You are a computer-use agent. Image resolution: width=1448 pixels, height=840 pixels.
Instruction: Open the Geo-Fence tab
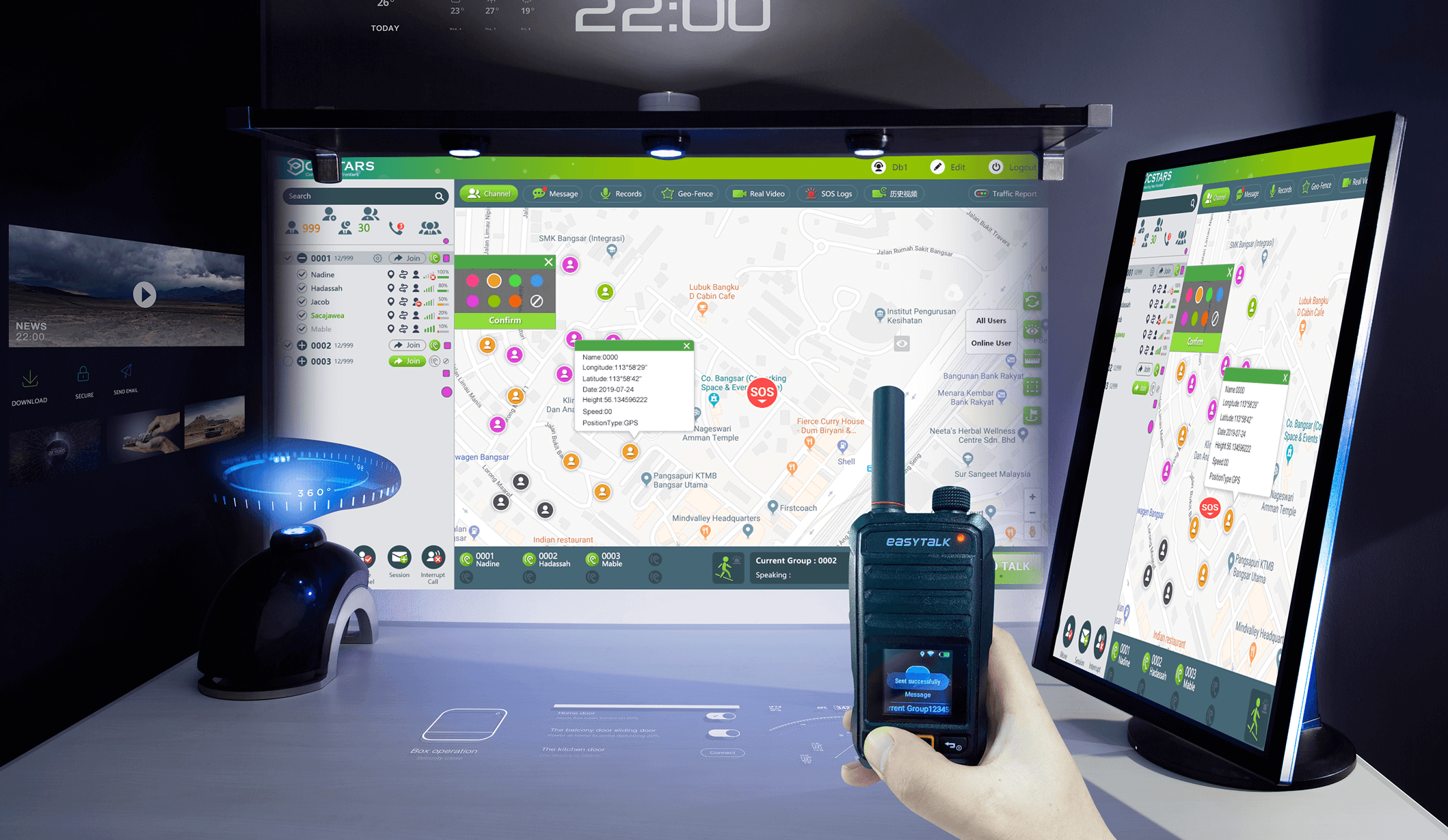[x=693, y=196]
